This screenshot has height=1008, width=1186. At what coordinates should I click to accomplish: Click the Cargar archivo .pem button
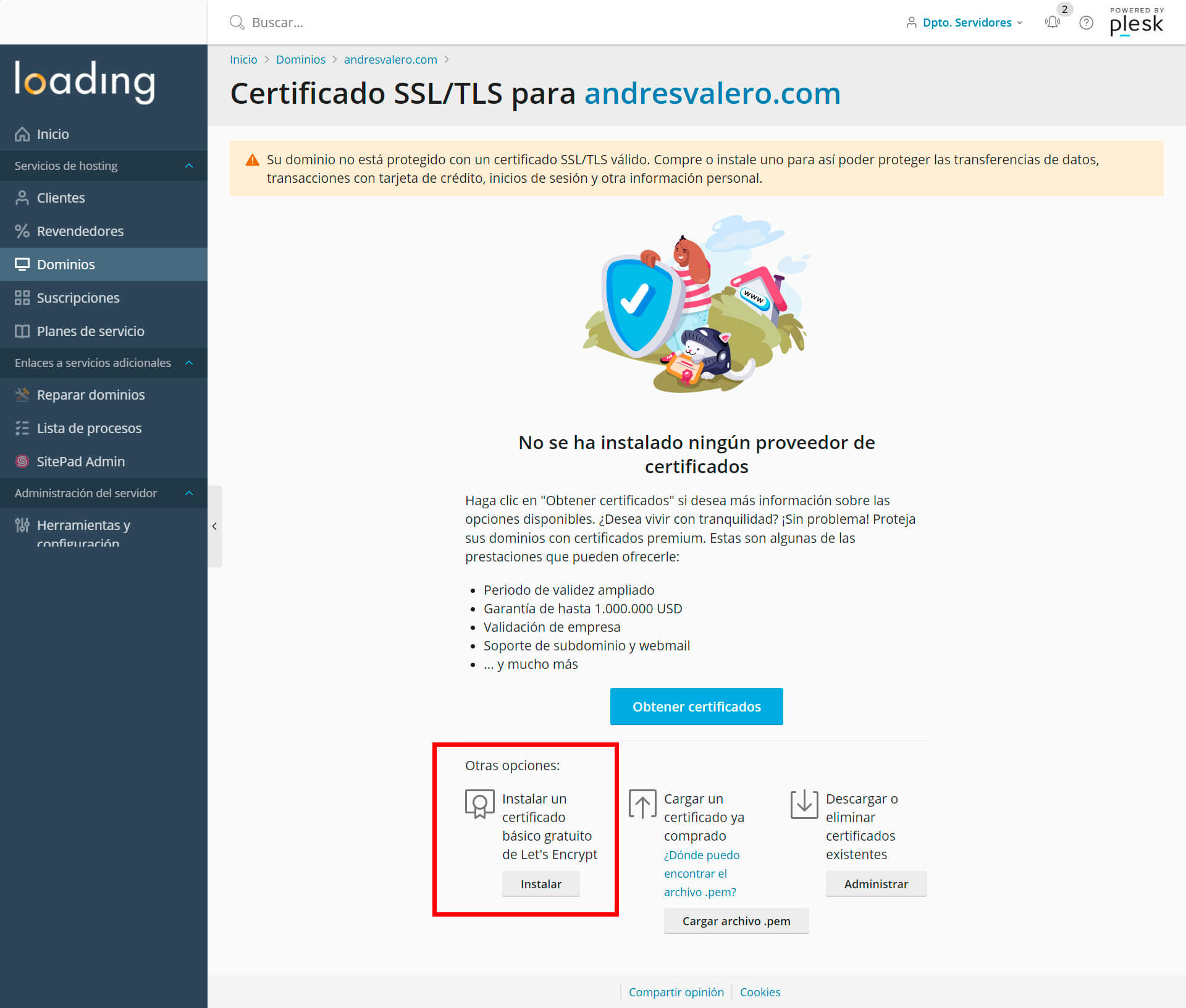tap(736, 921)
